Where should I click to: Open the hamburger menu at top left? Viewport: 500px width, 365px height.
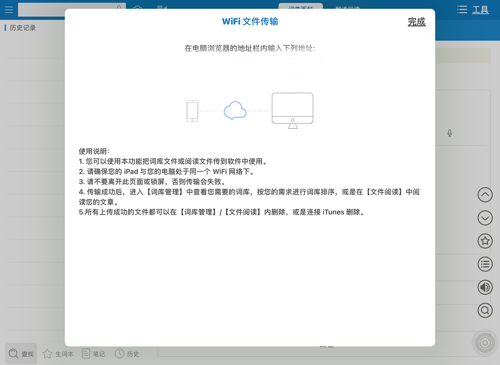pyautogui.click(x=9, y=9)
